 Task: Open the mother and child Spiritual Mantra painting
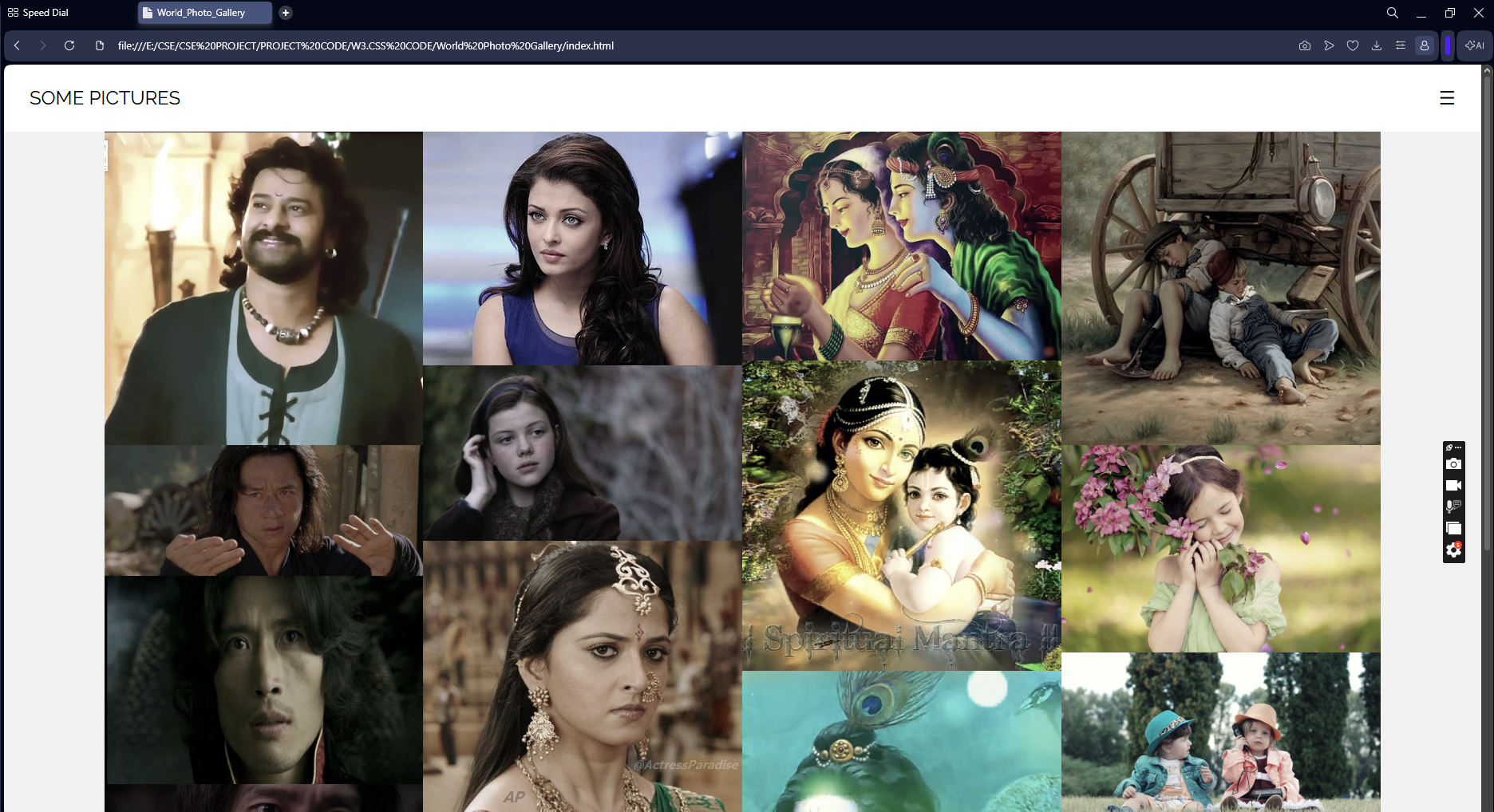(902, 515)
